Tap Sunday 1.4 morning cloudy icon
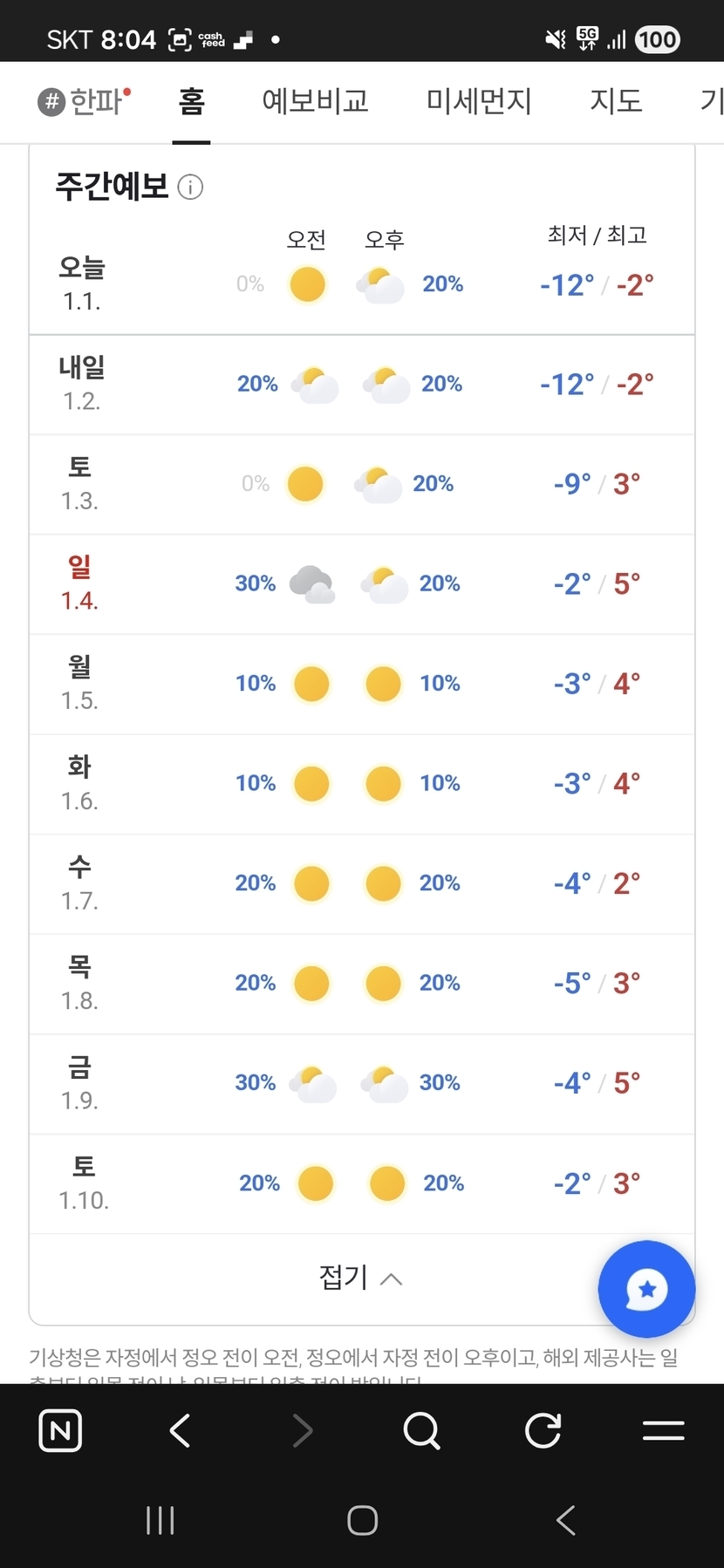 point(311,584)
